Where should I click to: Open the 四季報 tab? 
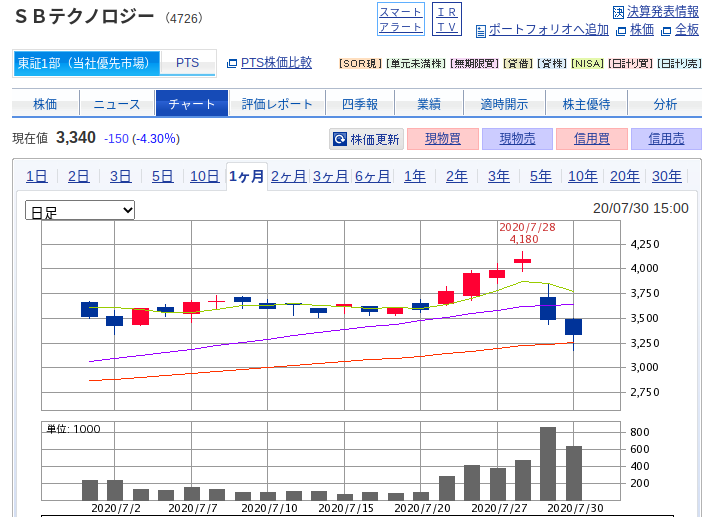tap(360, 104)
